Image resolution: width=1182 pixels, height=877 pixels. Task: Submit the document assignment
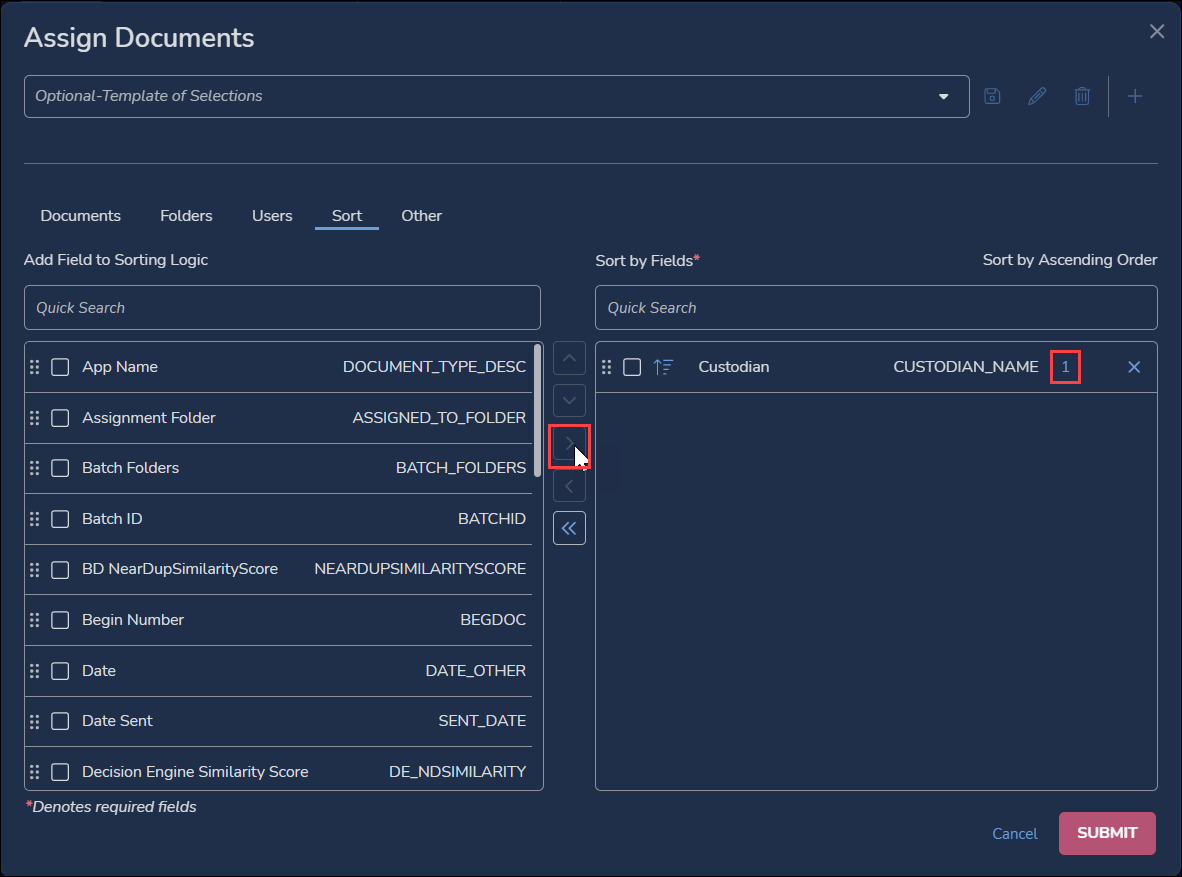point(1107,833)
